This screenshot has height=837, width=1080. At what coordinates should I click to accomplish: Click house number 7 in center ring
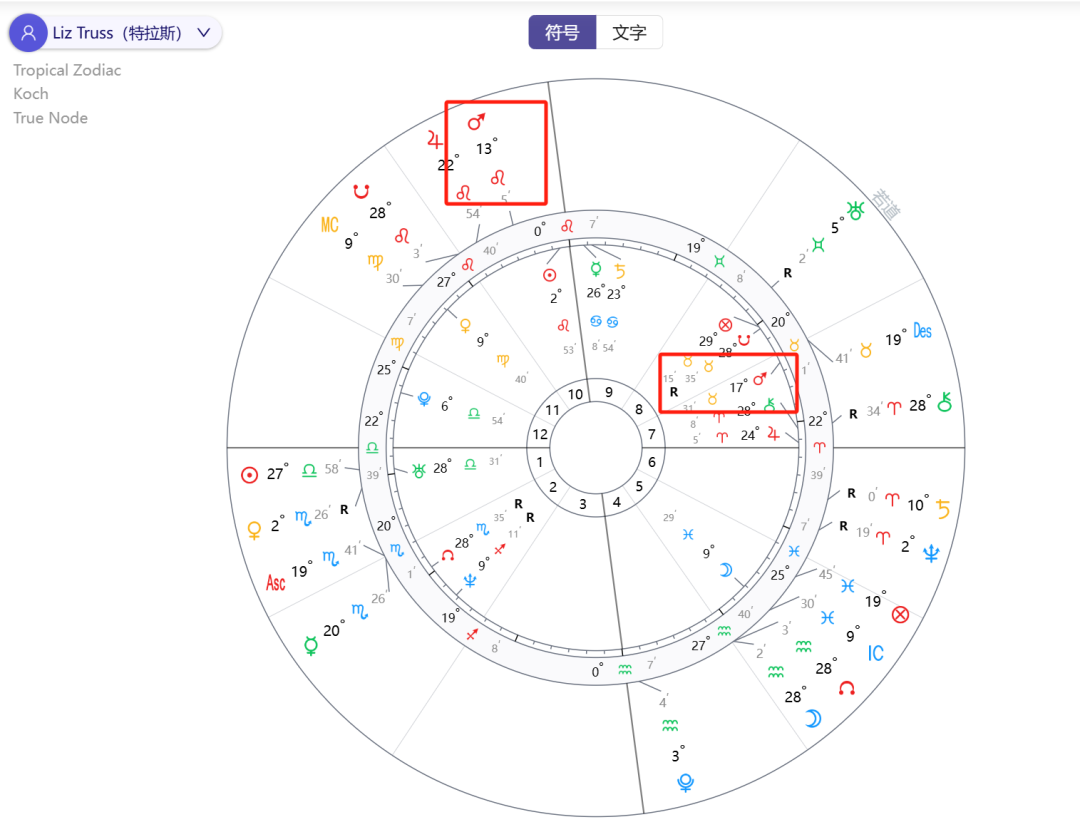652,434
